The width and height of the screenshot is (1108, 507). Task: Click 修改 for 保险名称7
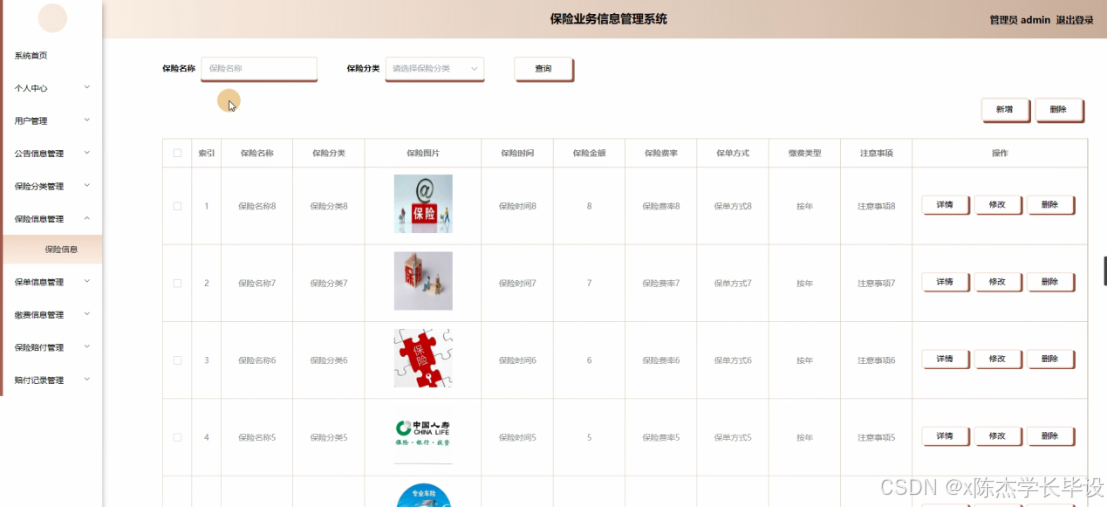pyautogui.click(x=998, y=282)
